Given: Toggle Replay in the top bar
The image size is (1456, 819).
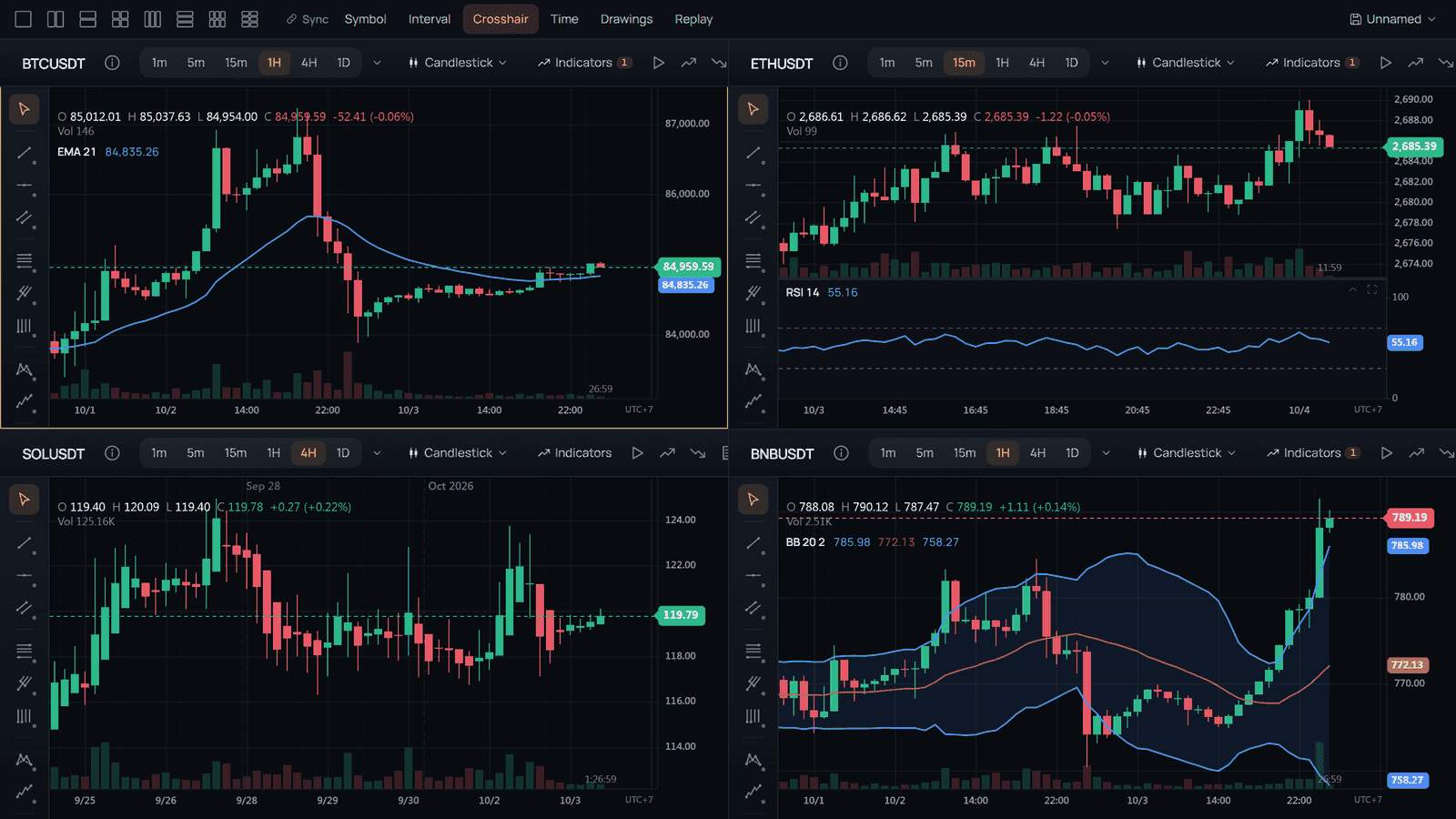Looking at the screenshot, I should (693, 19).
